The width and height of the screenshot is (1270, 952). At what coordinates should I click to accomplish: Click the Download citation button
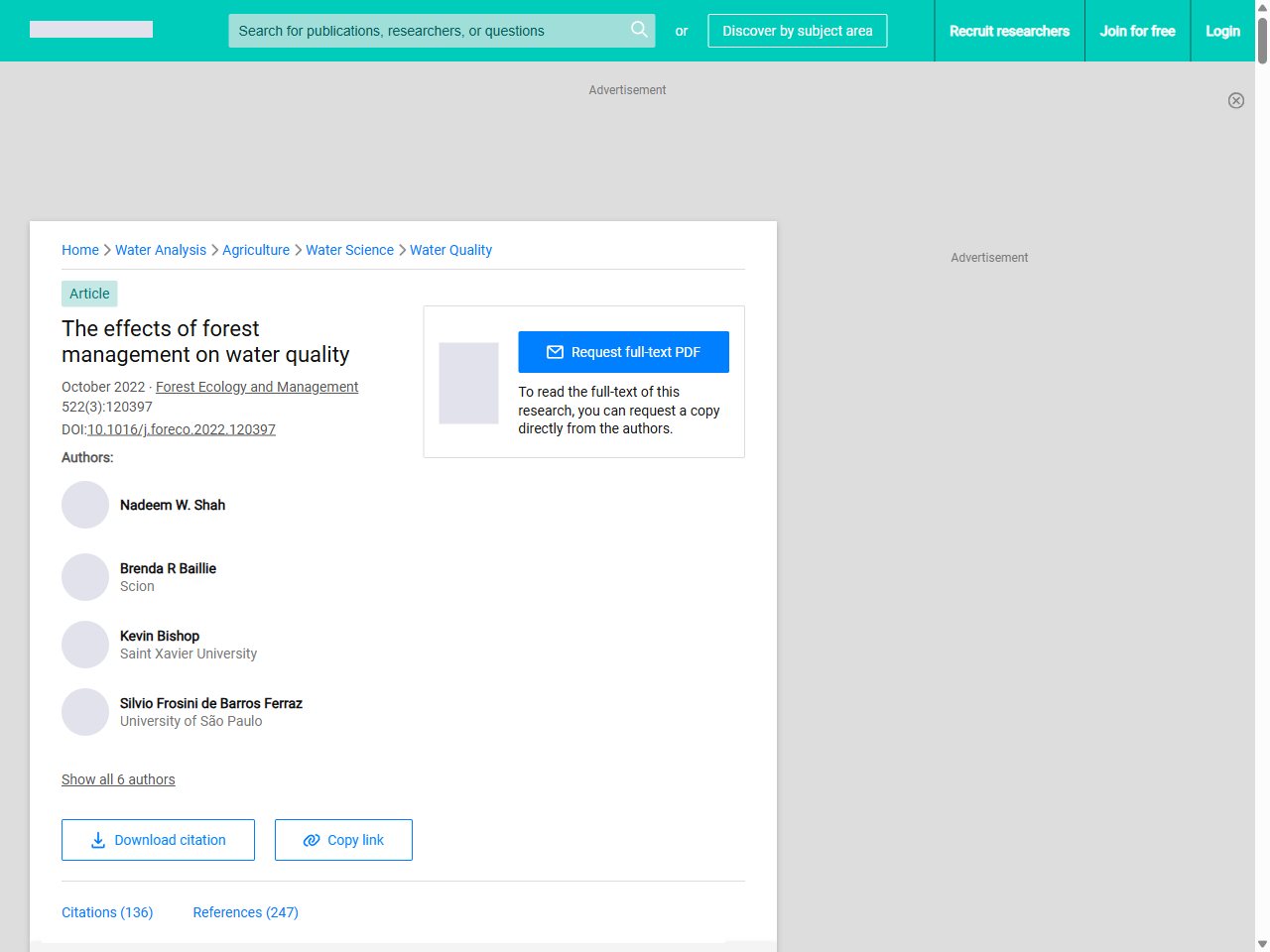pos(158,840)
